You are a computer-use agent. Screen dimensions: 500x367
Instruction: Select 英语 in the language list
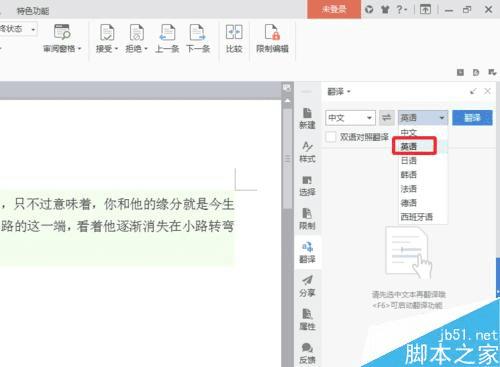coord(423,146)
